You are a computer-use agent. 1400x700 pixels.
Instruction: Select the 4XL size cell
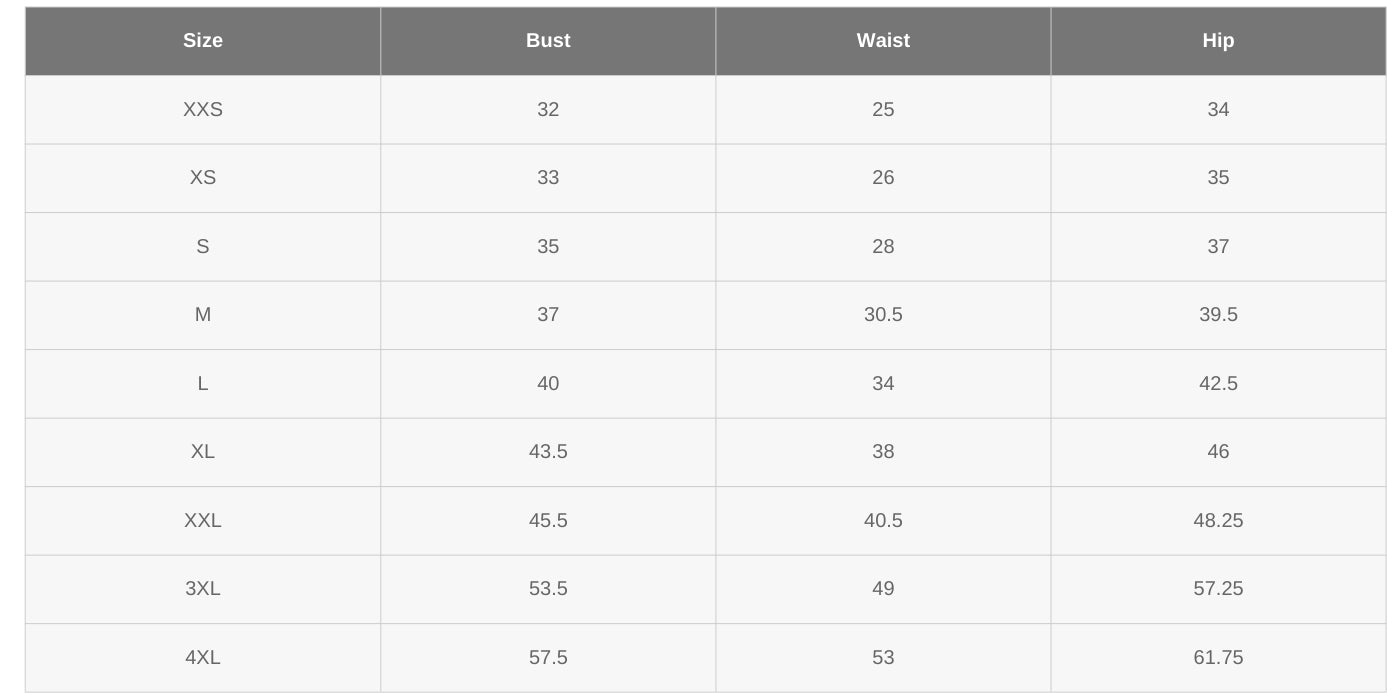(x=203, y=658)
